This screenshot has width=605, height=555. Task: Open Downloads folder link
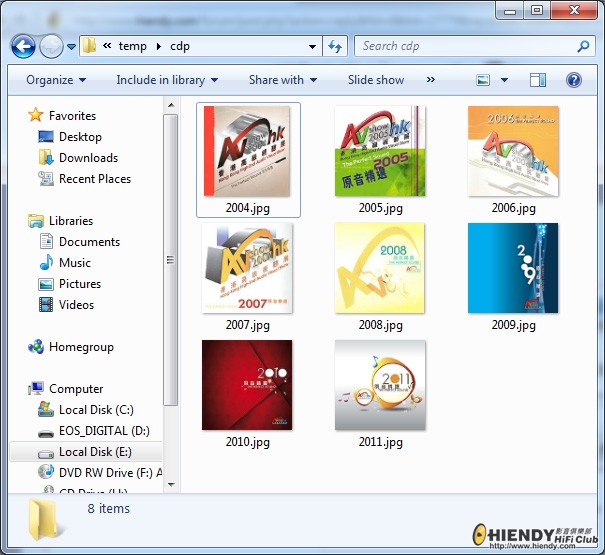pyautogui.click(x=88, y=157)
